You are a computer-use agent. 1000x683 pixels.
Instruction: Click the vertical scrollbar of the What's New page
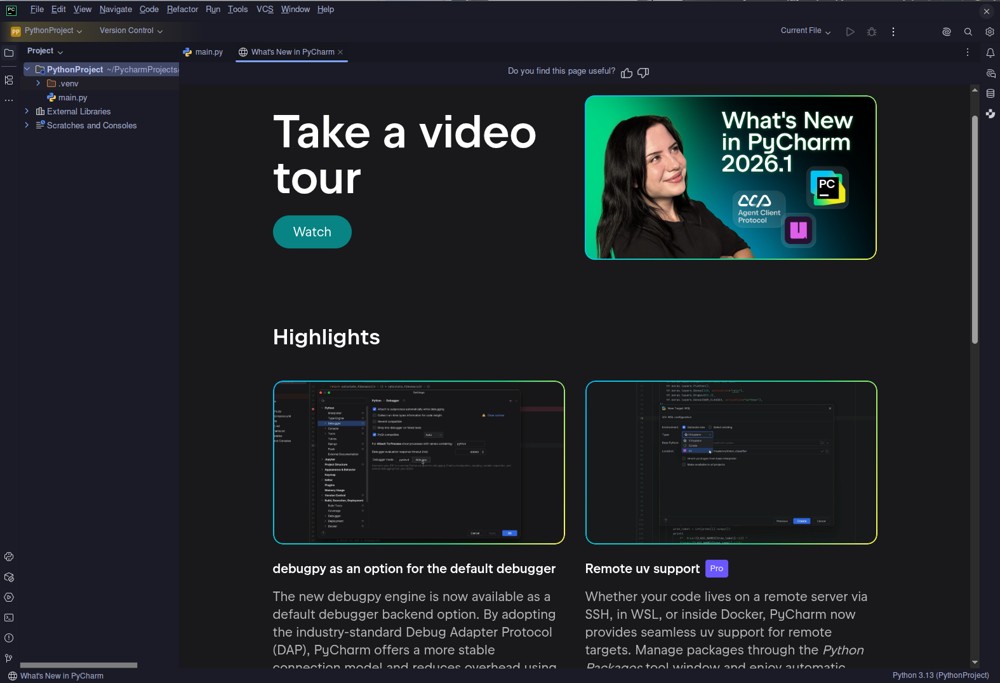tap(974, 230)
